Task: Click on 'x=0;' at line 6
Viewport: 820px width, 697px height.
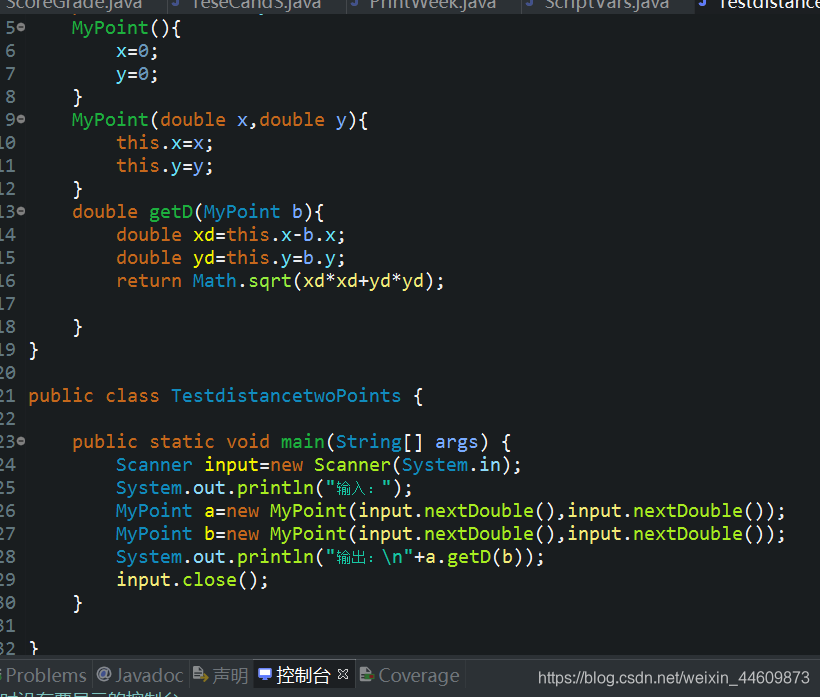Action: [x=137, y=51]
